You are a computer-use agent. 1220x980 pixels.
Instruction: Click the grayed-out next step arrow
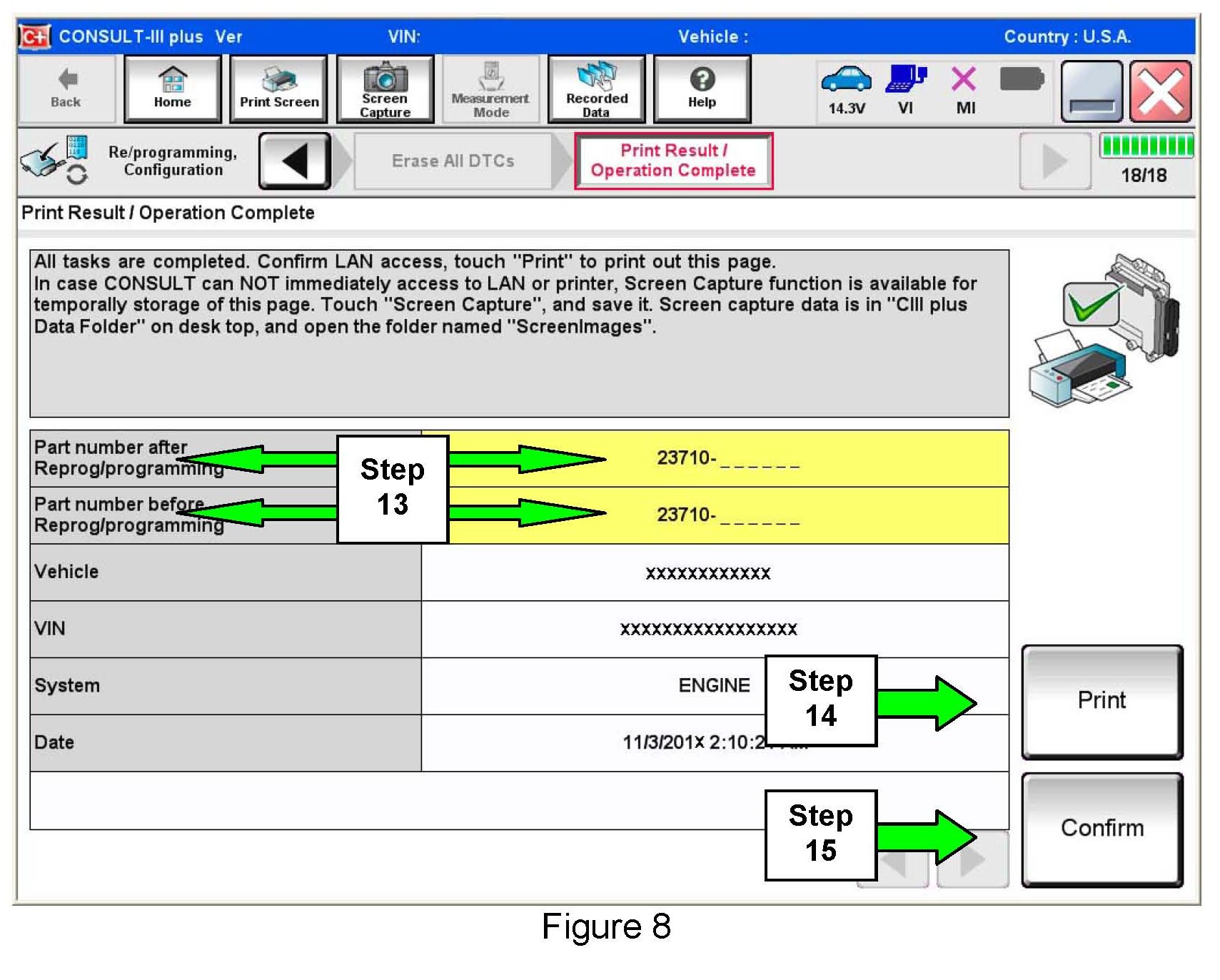tap(1054, 161)
